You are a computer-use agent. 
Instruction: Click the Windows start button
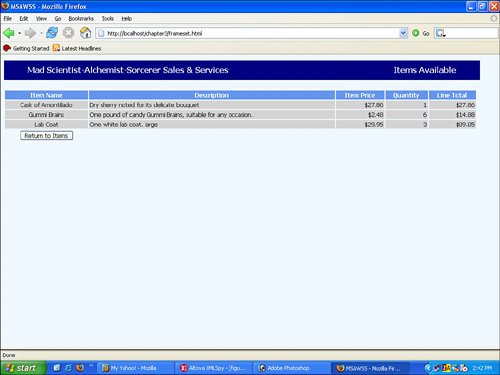tap(23, 368)
